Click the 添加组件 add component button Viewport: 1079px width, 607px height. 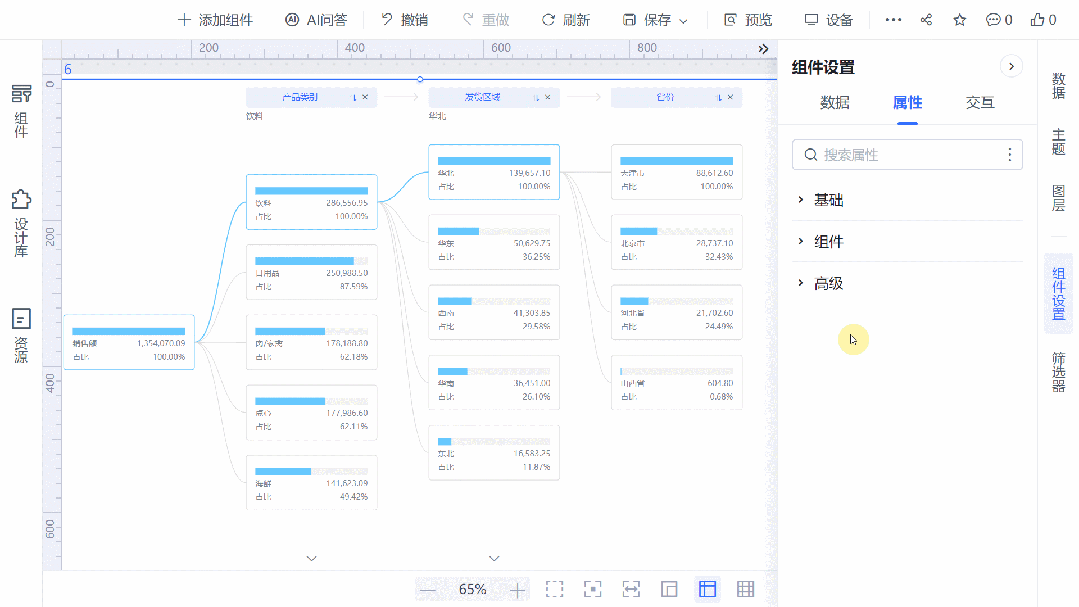(x=215, y=20)
